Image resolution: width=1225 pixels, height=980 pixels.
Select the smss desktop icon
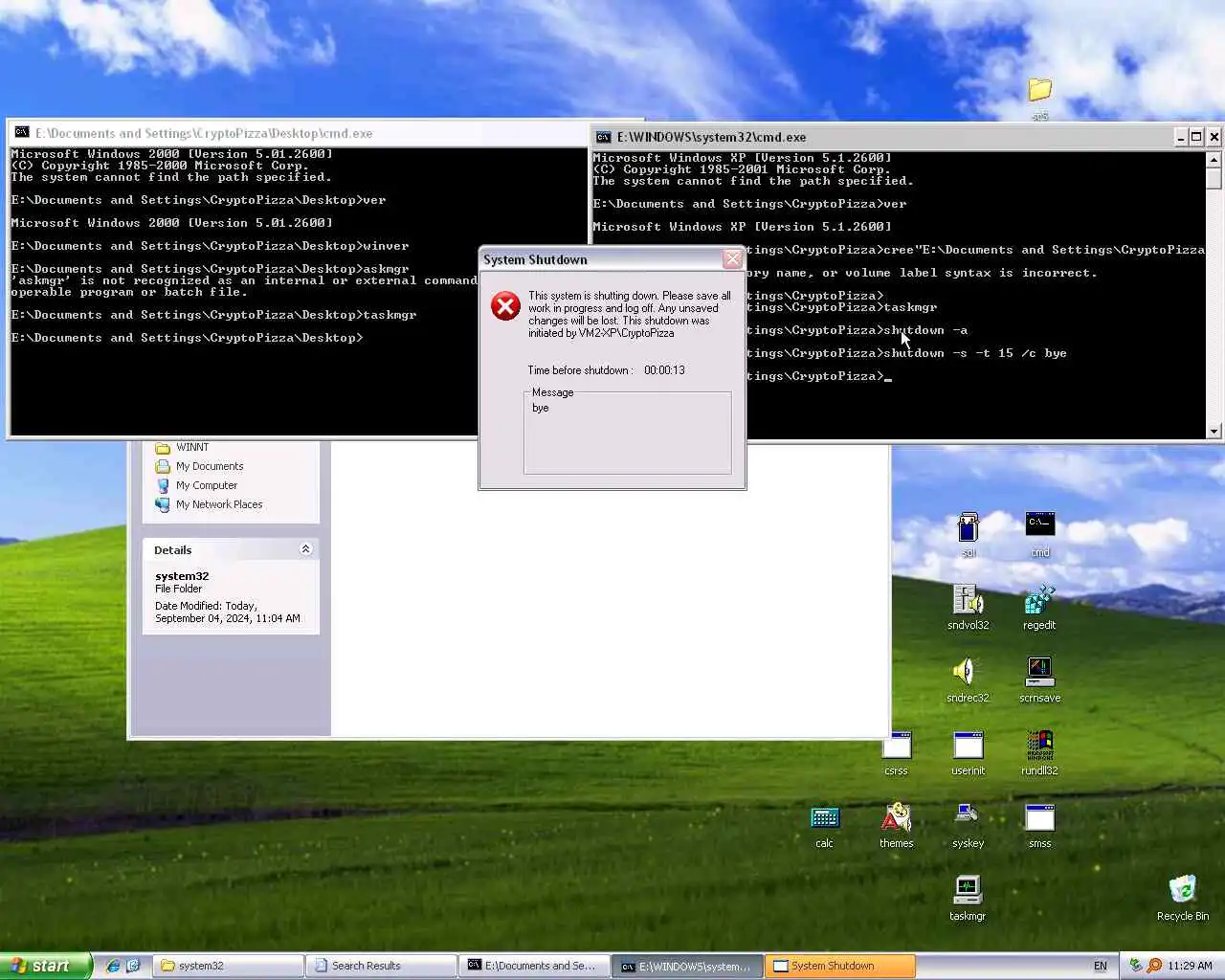(1039, 826)
